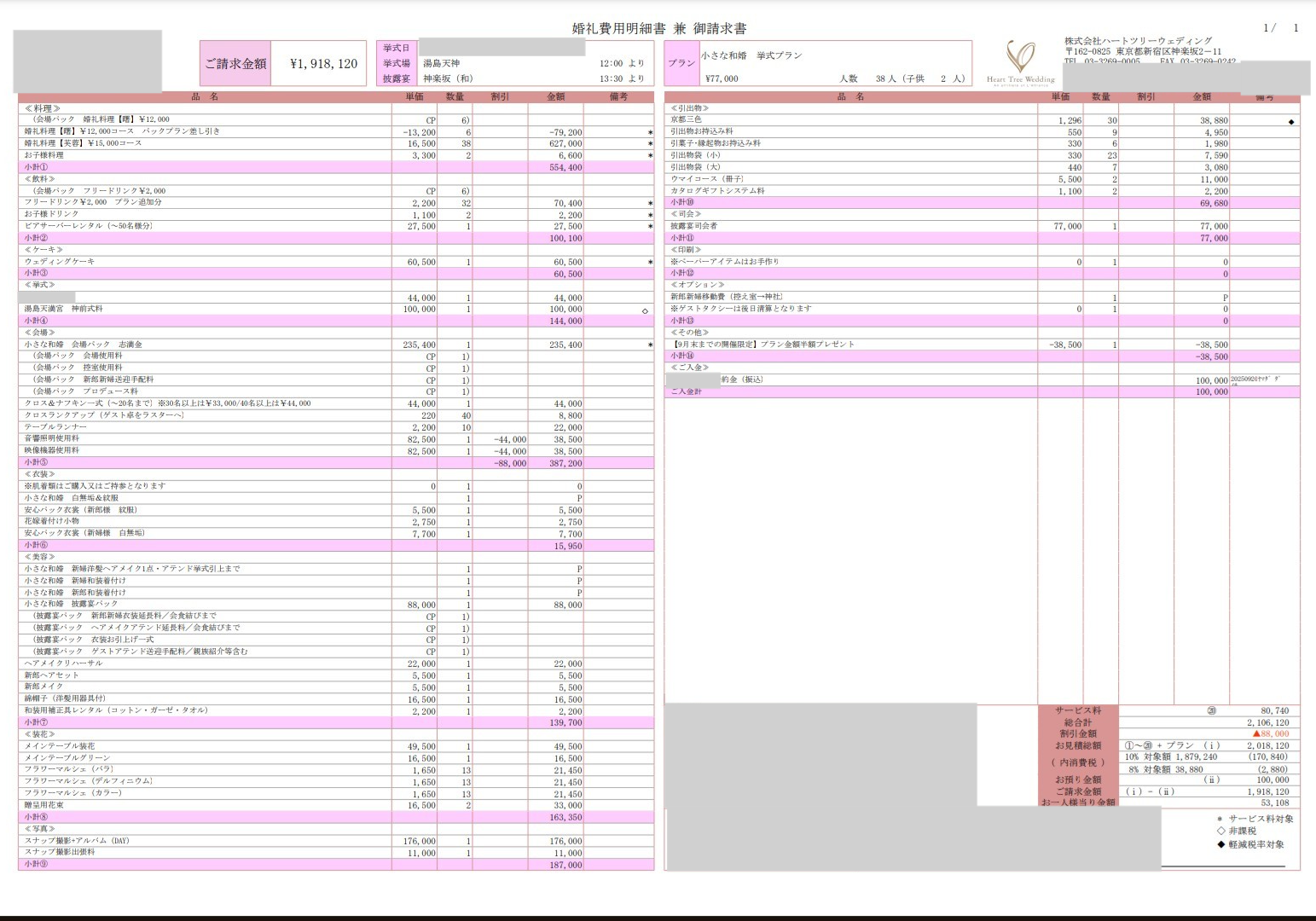Click the red triangle discount amount 88,000

click(x=1270, y=733)
